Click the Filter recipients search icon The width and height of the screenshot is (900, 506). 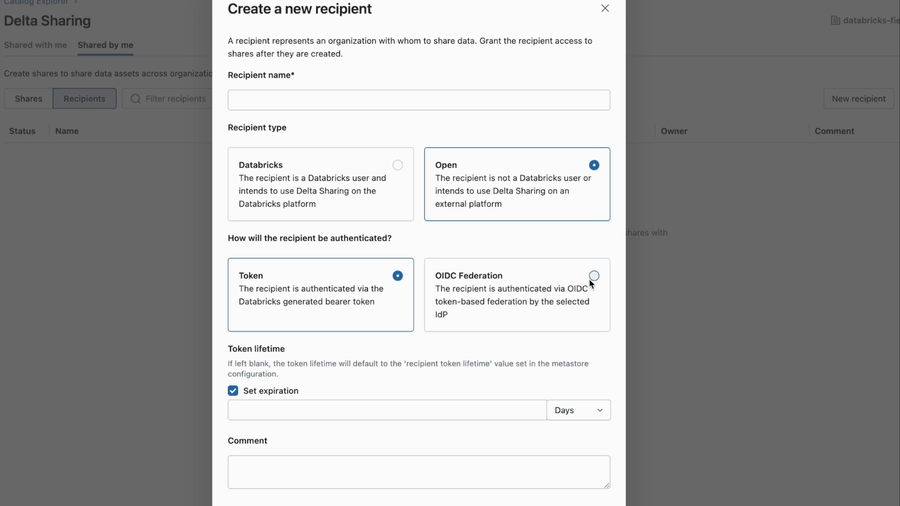click(x=136, y=99)
